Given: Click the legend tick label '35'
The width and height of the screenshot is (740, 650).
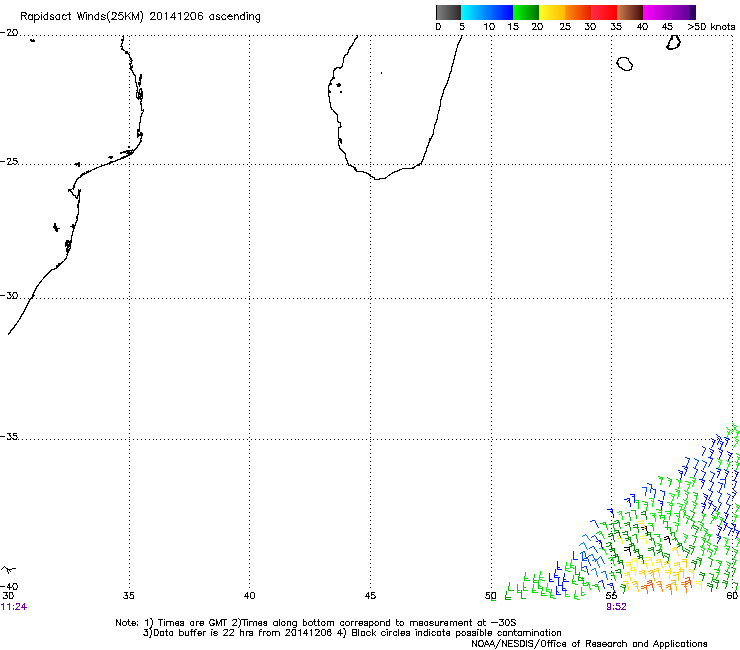Looking at the screenshot, I should (x=616, y=27).
